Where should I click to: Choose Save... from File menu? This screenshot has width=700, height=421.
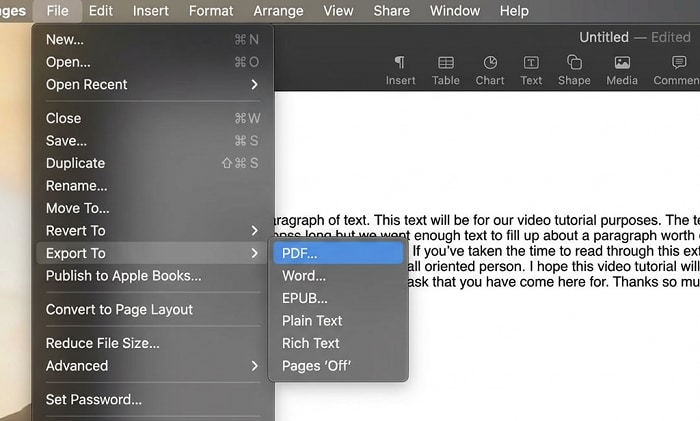(x=152, y=141)
